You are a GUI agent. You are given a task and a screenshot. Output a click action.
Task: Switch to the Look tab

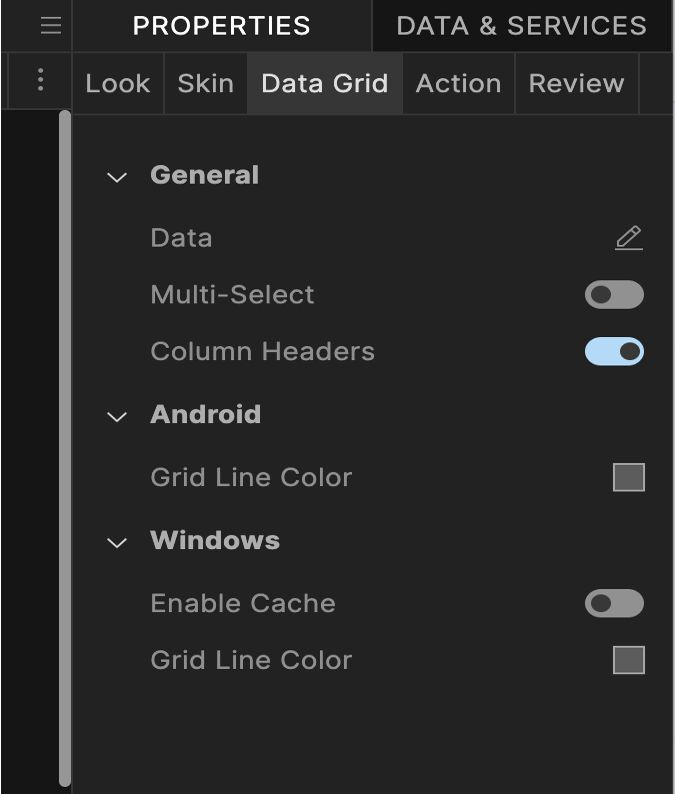(118, 83)
